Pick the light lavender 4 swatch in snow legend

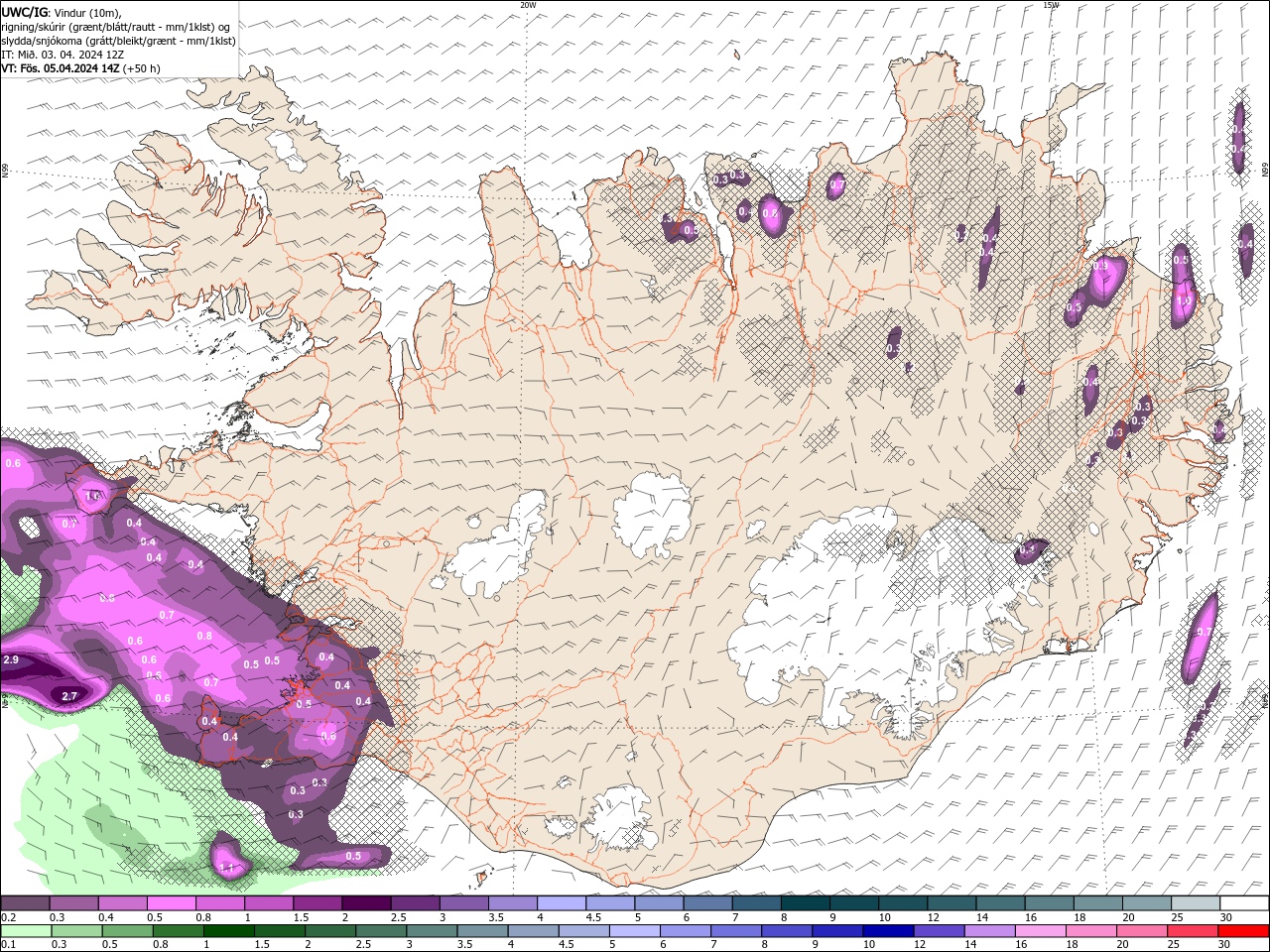pyautogui.click(x=561, y=903)
